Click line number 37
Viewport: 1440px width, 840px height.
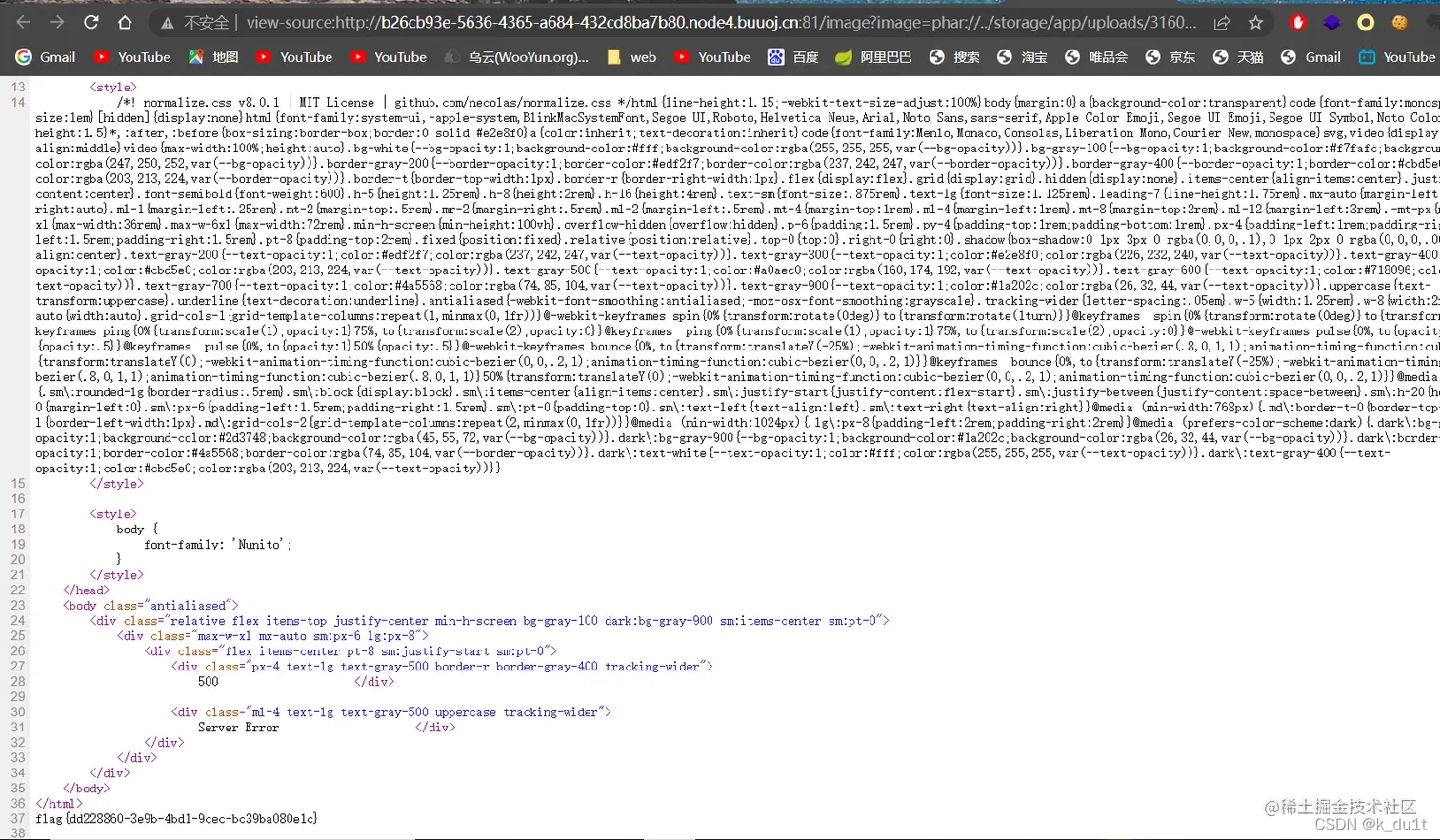click(18, 818)
